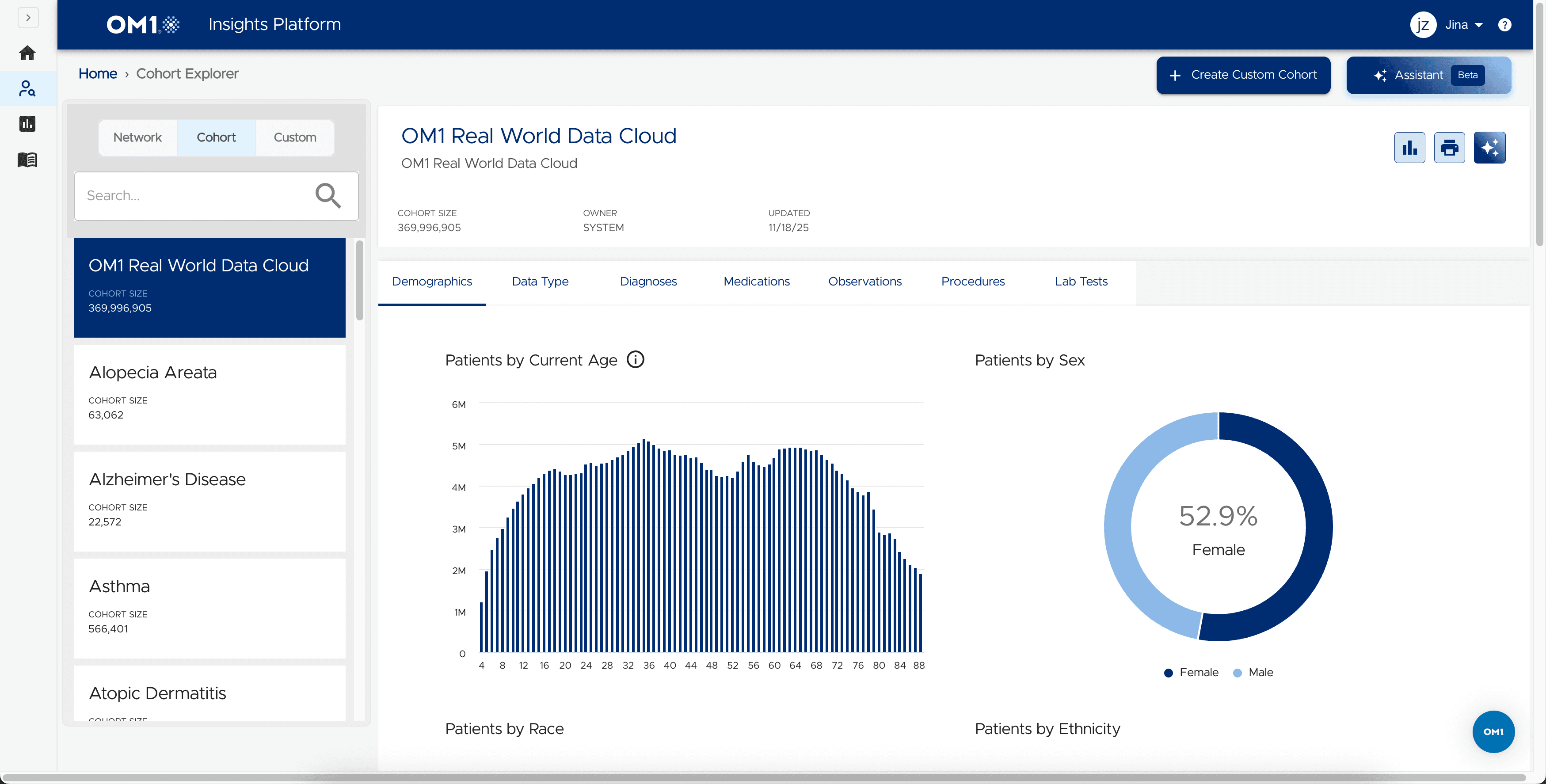Screen dimensions: 1546x784
Task: Click the Cohort Explorer breadcrumb text
Action: point(187,73)
